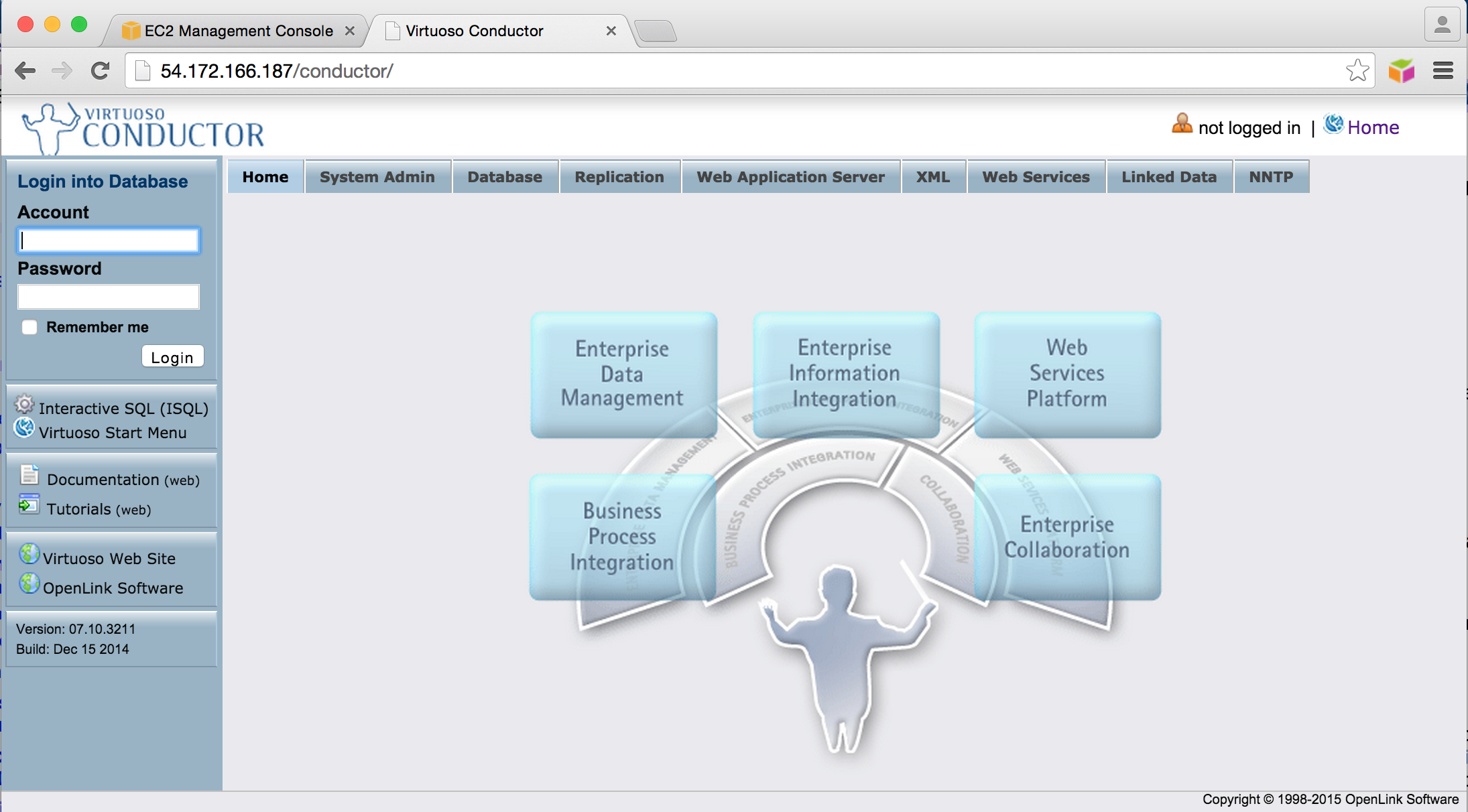Click the Account text field
The width and height of the screenshot is (1468, 812).
[x=109, y=241]
